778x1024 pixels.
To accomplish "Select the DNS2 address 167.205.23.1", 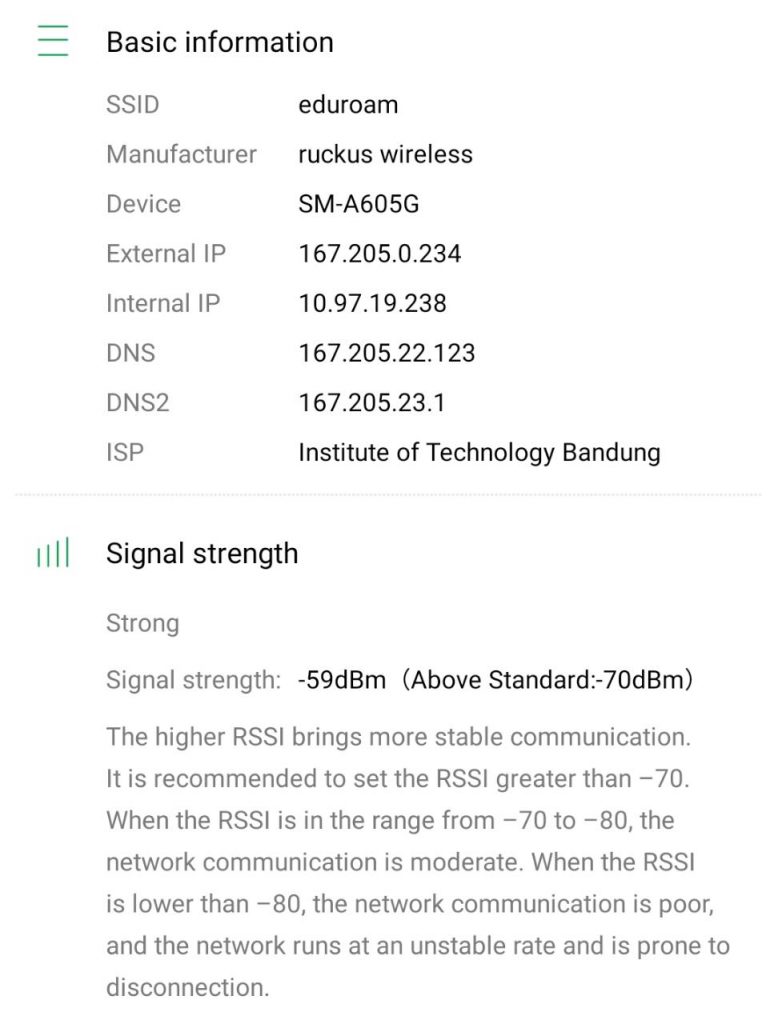I will (371, 403).
